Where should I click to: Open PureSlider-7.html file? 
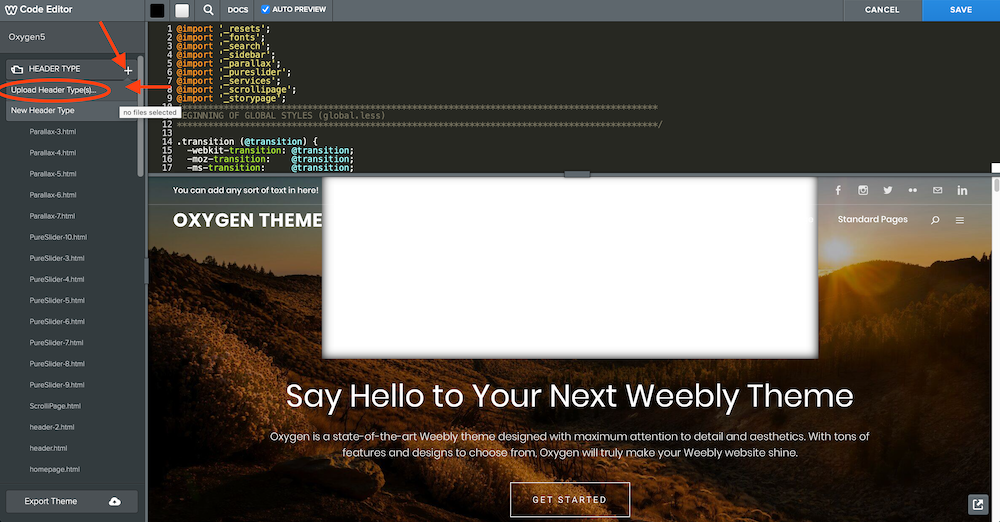coord(56,342)
